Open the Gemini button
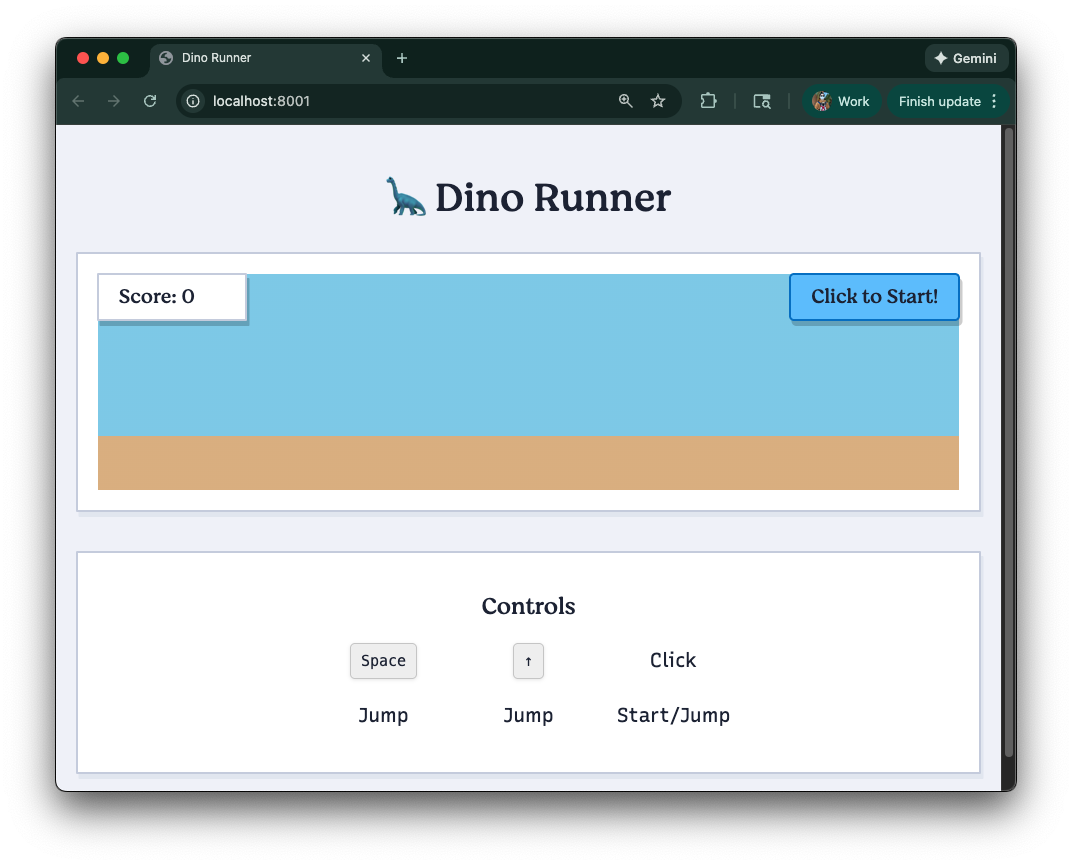 tap(966, 58)
